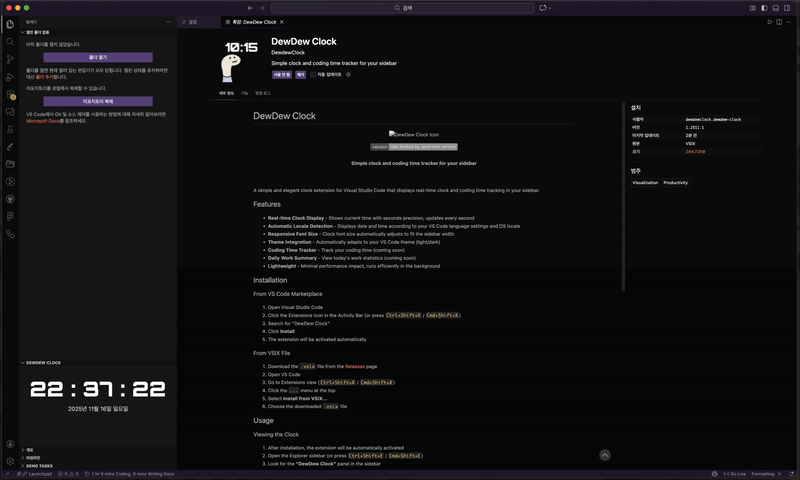800x480 pixels.
Task: Click the notifications bell in status bar
Action: pos(791,474)
